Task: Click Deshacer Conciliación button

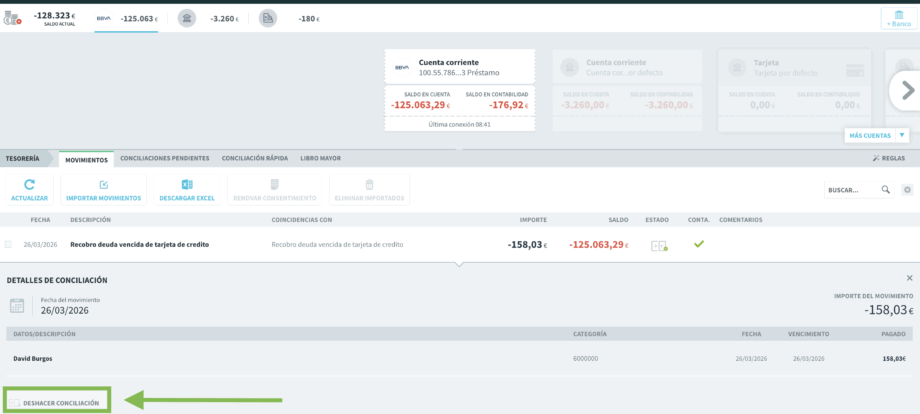Action: [58, 403]
